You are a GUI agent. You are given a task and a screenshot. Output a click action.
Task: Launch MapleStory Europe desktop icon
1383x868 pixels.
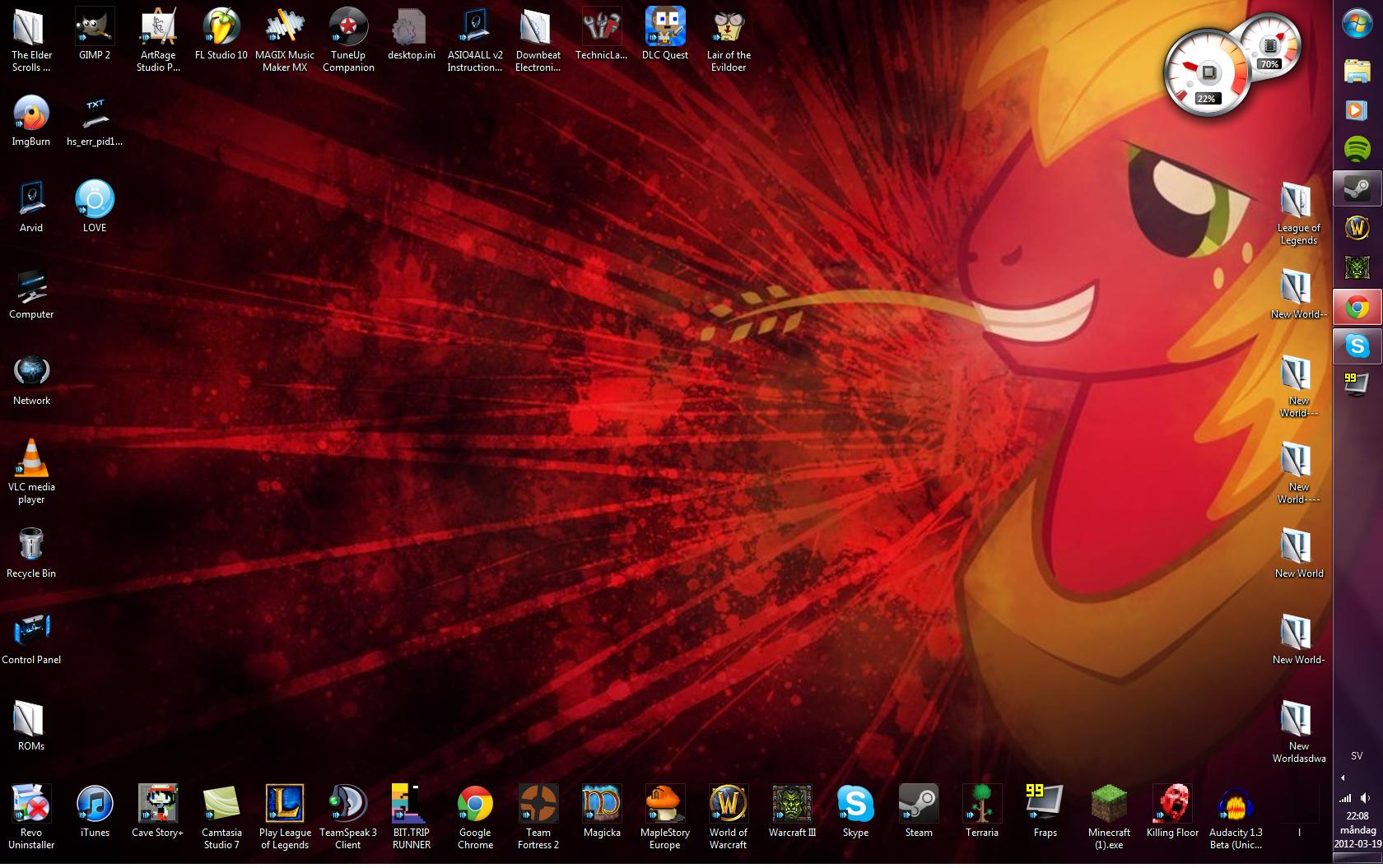[665, 818]
